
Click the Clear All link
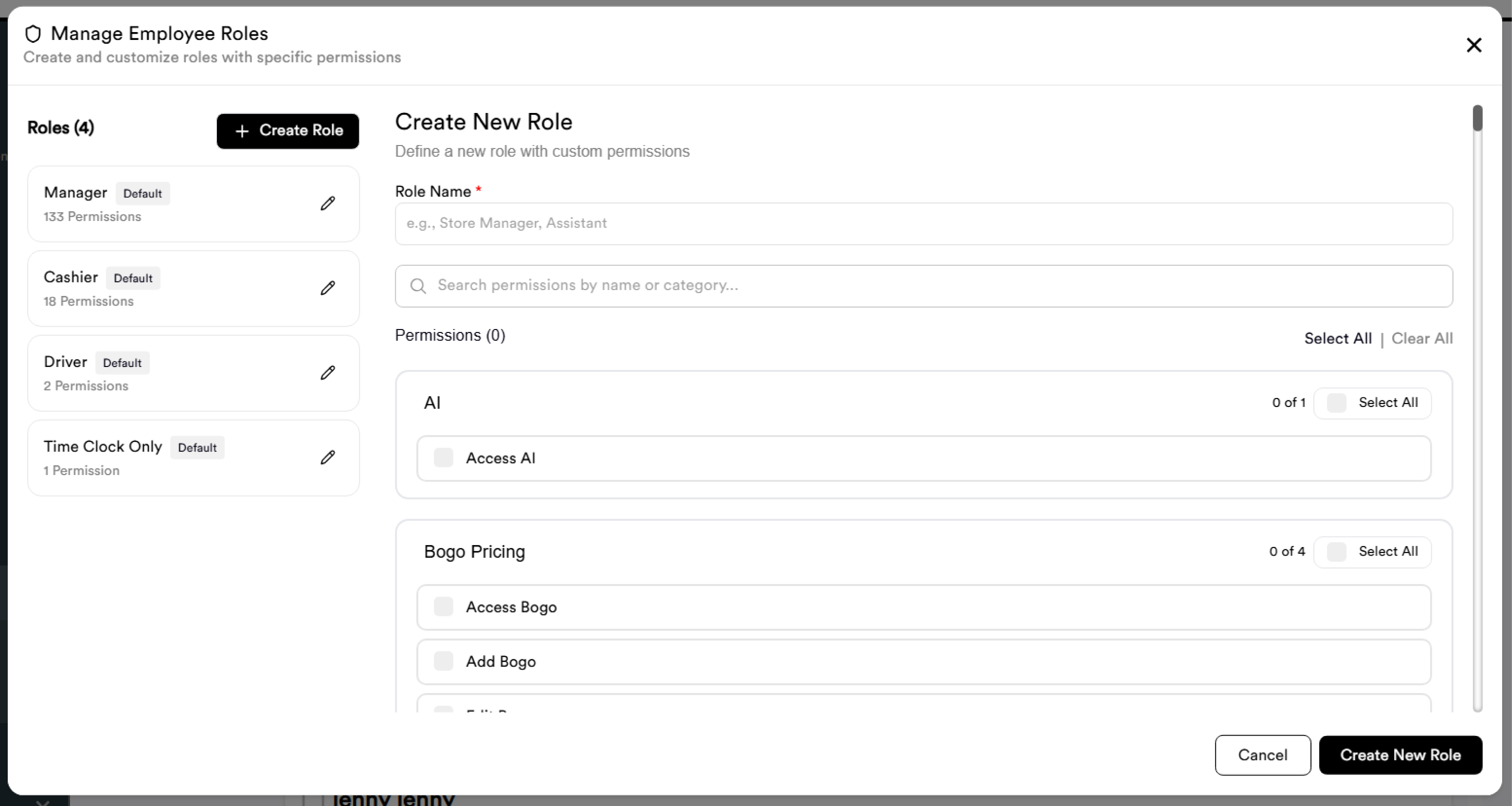pyautogui.click(x=1422, y=338)
